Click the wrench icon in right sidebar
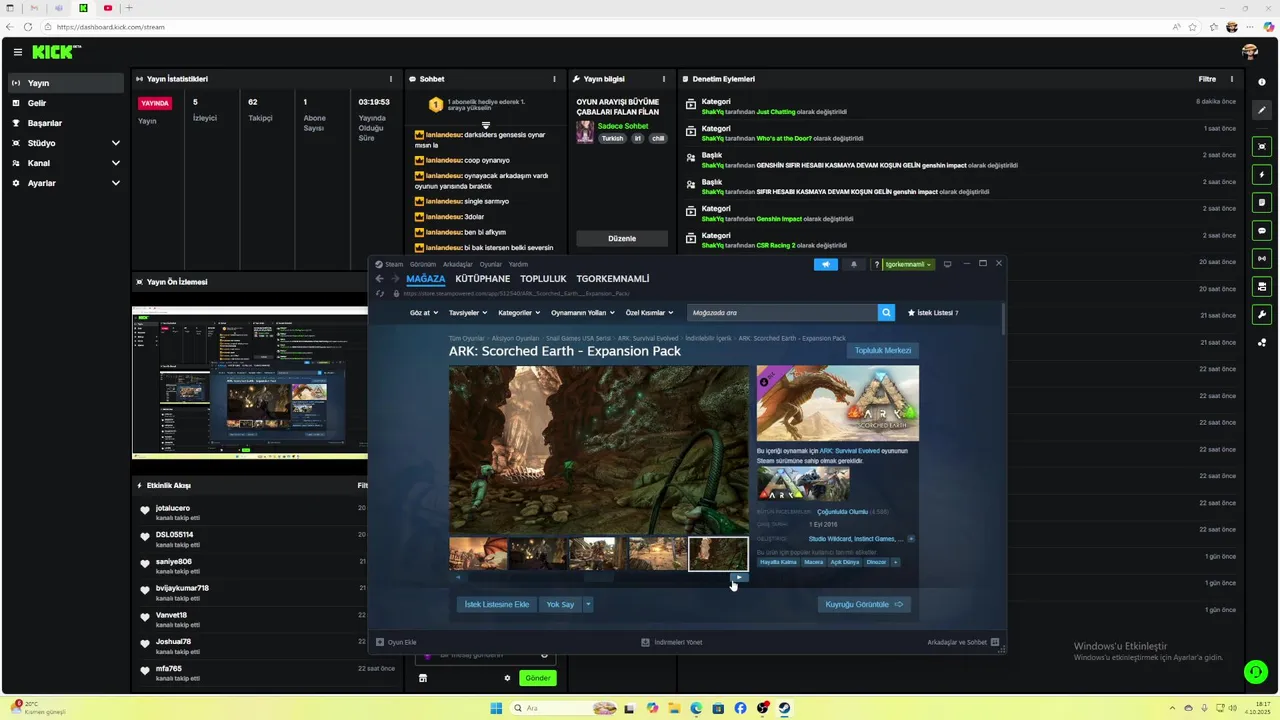 coord(1262,315)
